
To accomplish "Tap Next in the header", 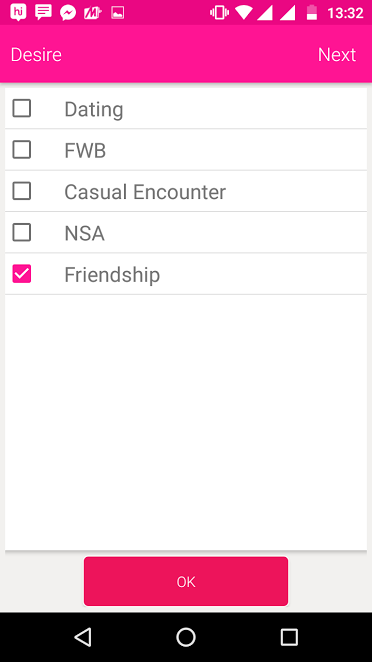I will tap(337, 54).
